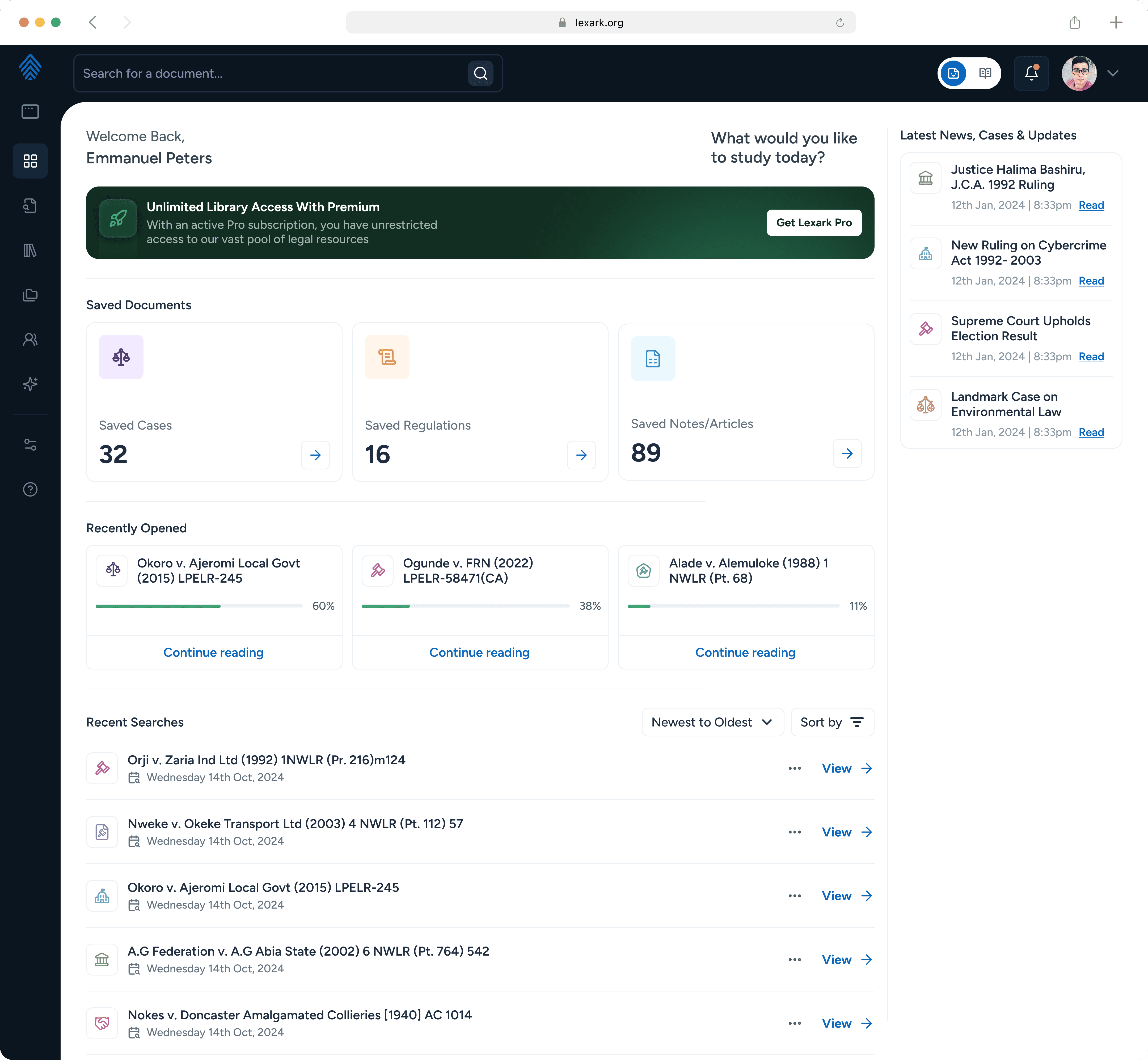Image resolution: width=1148 pixels, height=1060 pixels.
Task: Open more options for Orji v. Zaria search
Action: (794, 768)
